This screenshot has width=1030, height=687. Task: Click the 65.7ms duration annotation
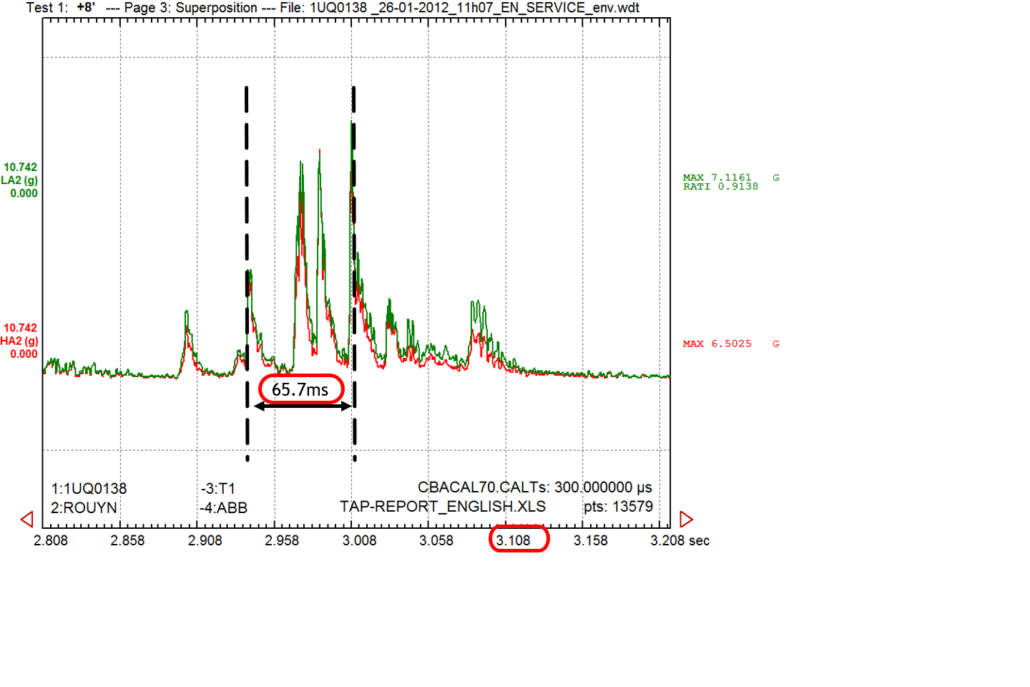click(x=301, y=389)
